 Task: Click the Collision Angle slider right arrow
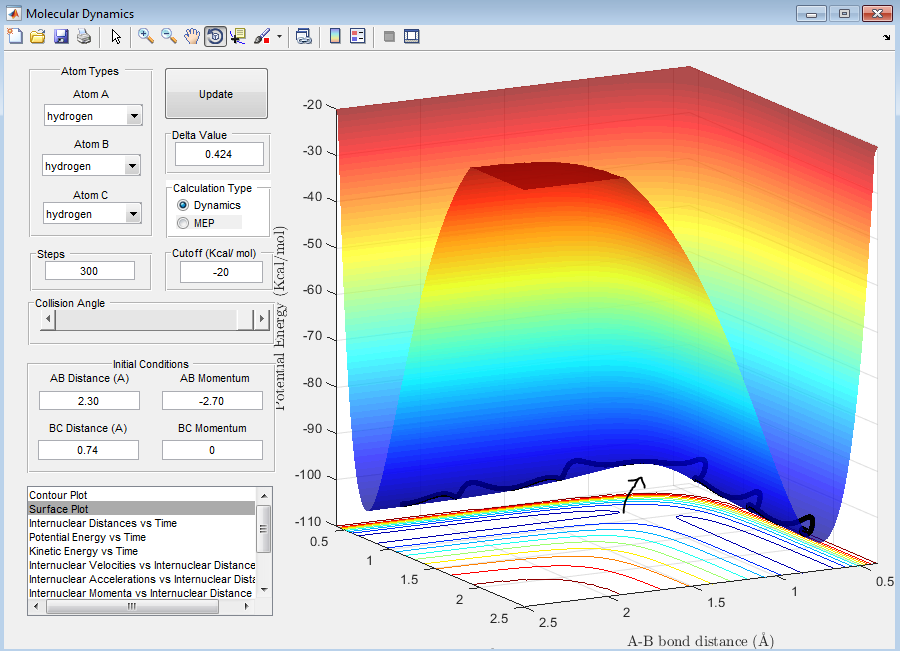(x=262, y=319)
